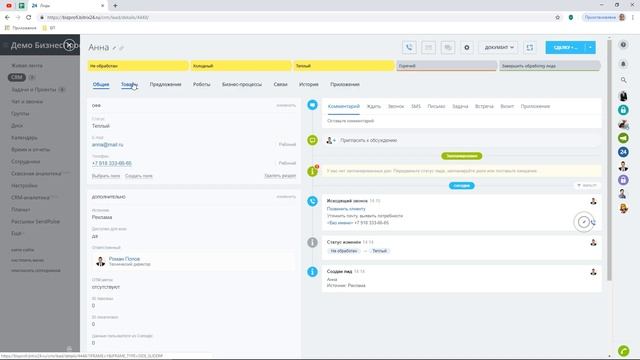Click the round checkmark on the outgoing call activity
Viewport: 640px width, 360px height.
(x=584, y=222)
